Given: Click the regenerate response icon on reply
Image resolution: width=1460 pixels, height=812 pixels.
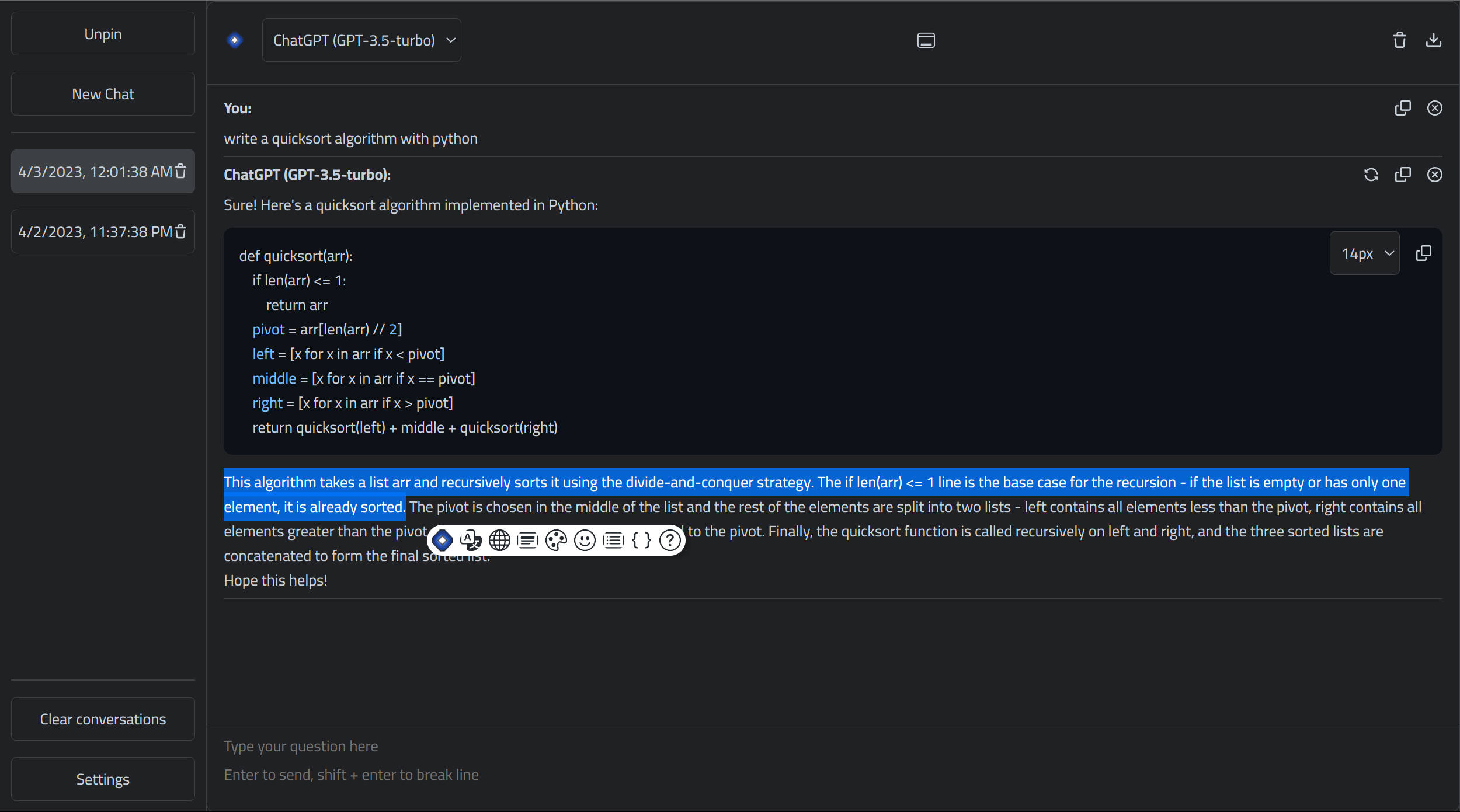Looking at the screenshot, I should [1371, 173].
